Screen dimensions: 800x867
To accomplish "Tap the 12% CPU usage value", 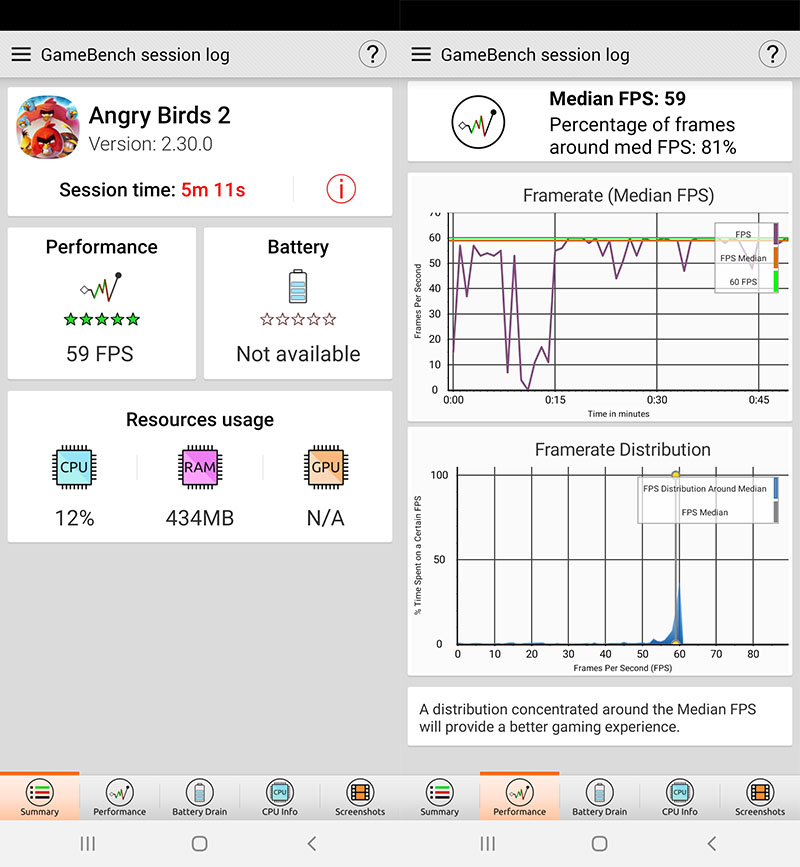I will tap(74, 518).
